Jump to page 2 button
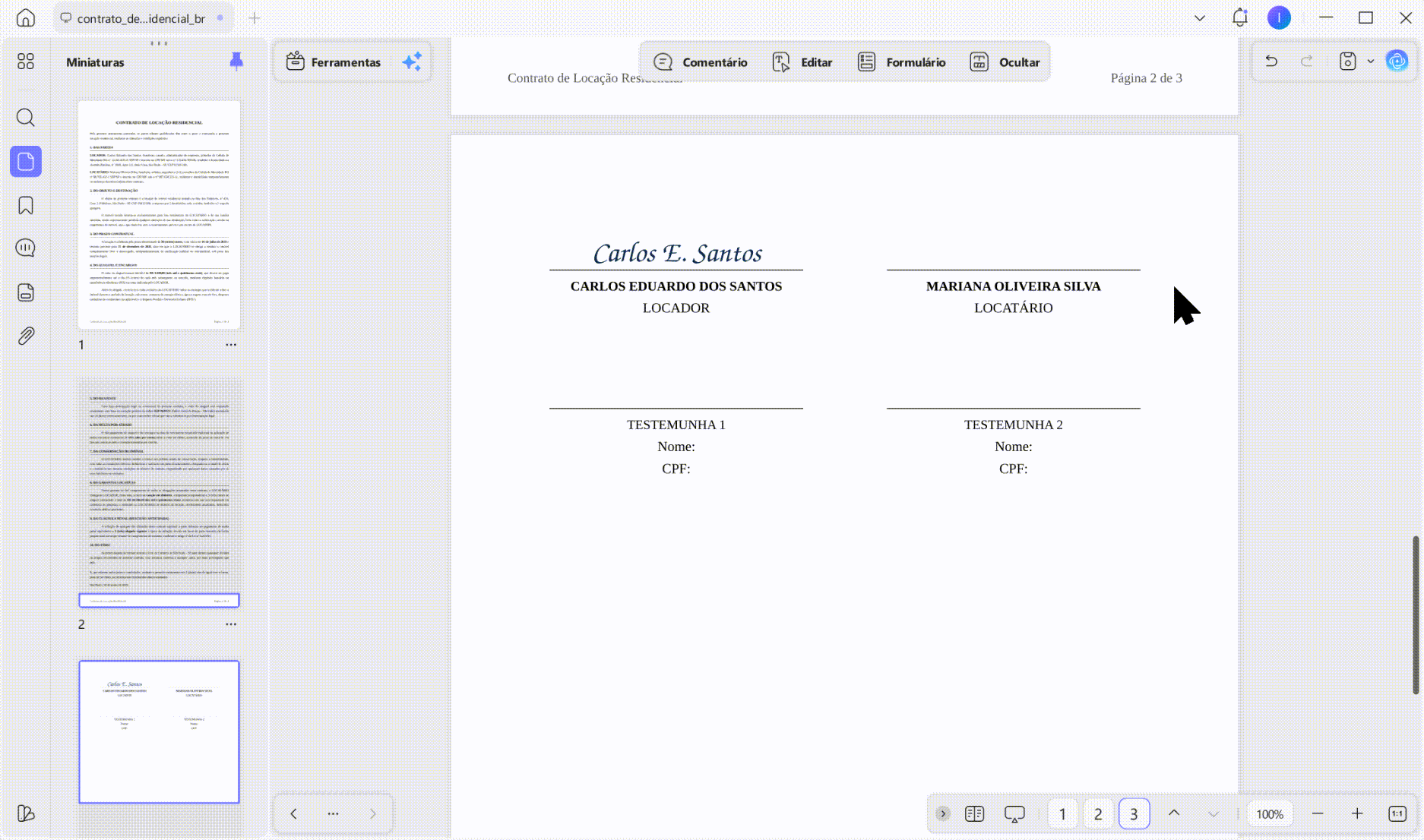Screen dimensions: 1424x840 [x=1098, y=813]
